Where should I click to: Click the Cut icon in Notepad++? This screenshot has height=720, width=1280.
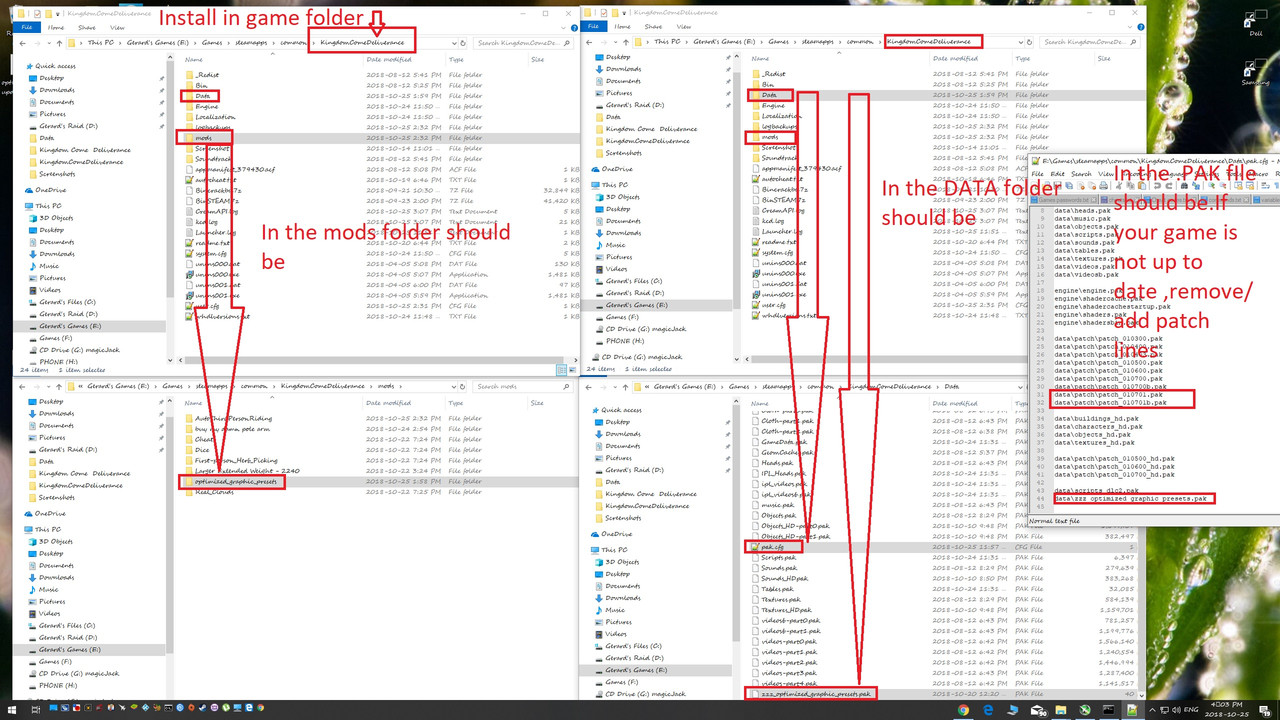[x=1118, y=185]
